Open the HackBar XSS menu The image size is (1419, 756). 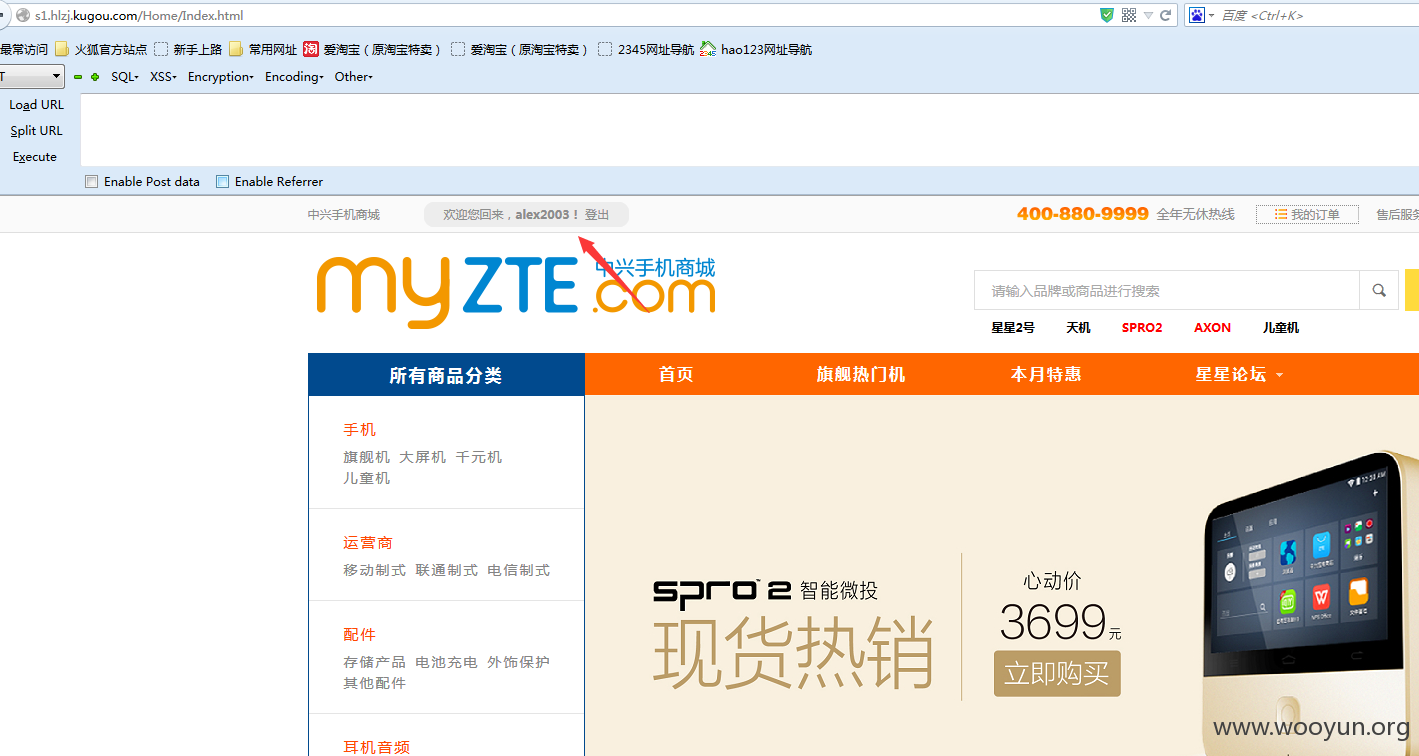click(x=163, y=77)
